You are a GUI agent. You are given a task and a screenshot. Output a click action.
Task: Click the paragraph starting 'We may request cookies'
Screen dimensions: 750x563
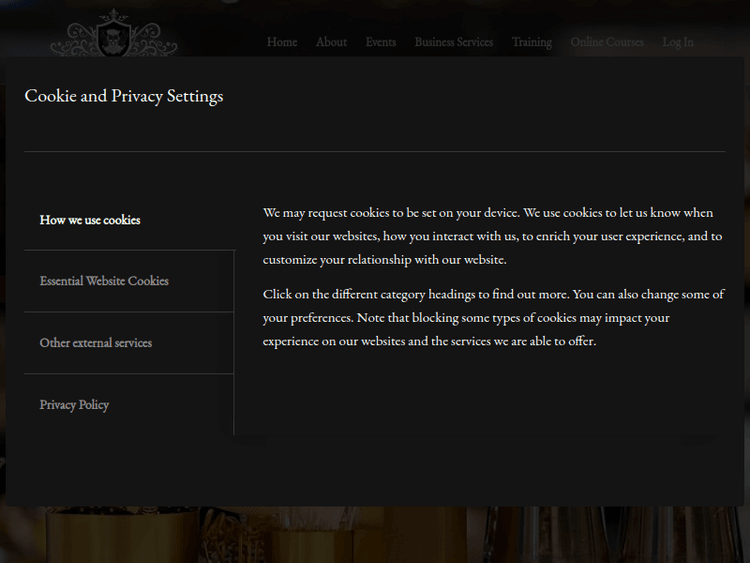(x=490, y=236)
